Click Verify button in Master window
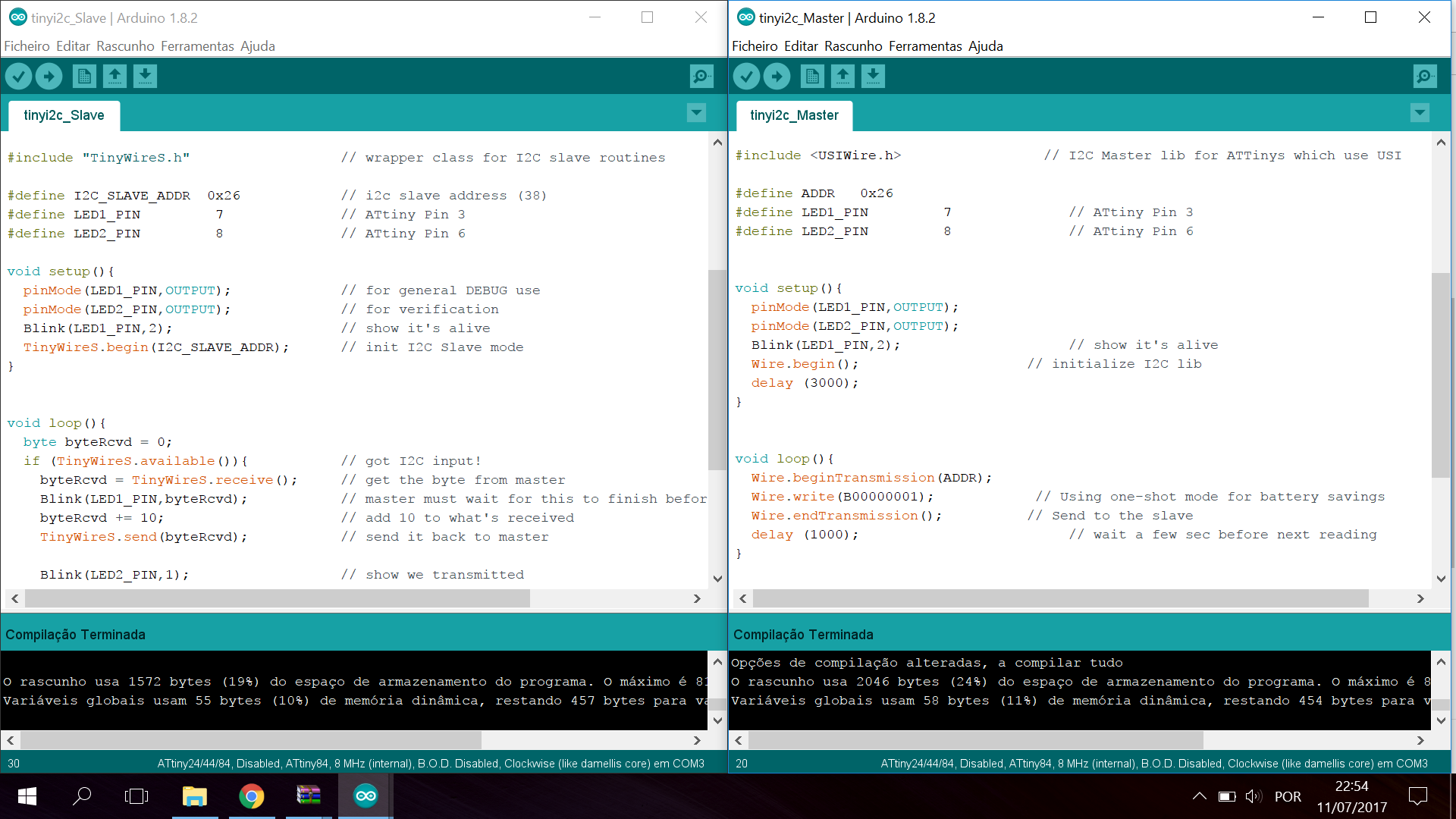This screenshot has height=819, width=1456. click(747, 76)
